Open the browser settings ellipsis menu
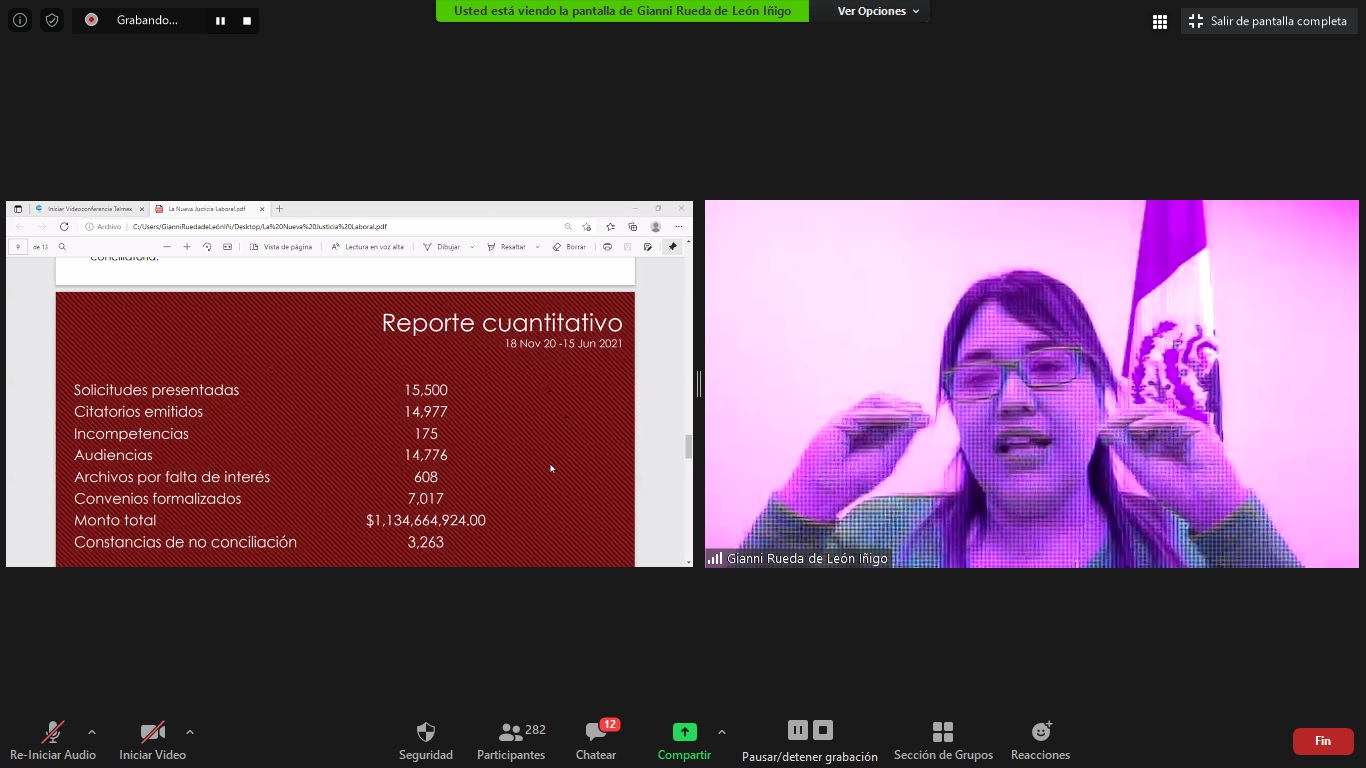This screenshot has width=1366, height=768. [679, 227]
